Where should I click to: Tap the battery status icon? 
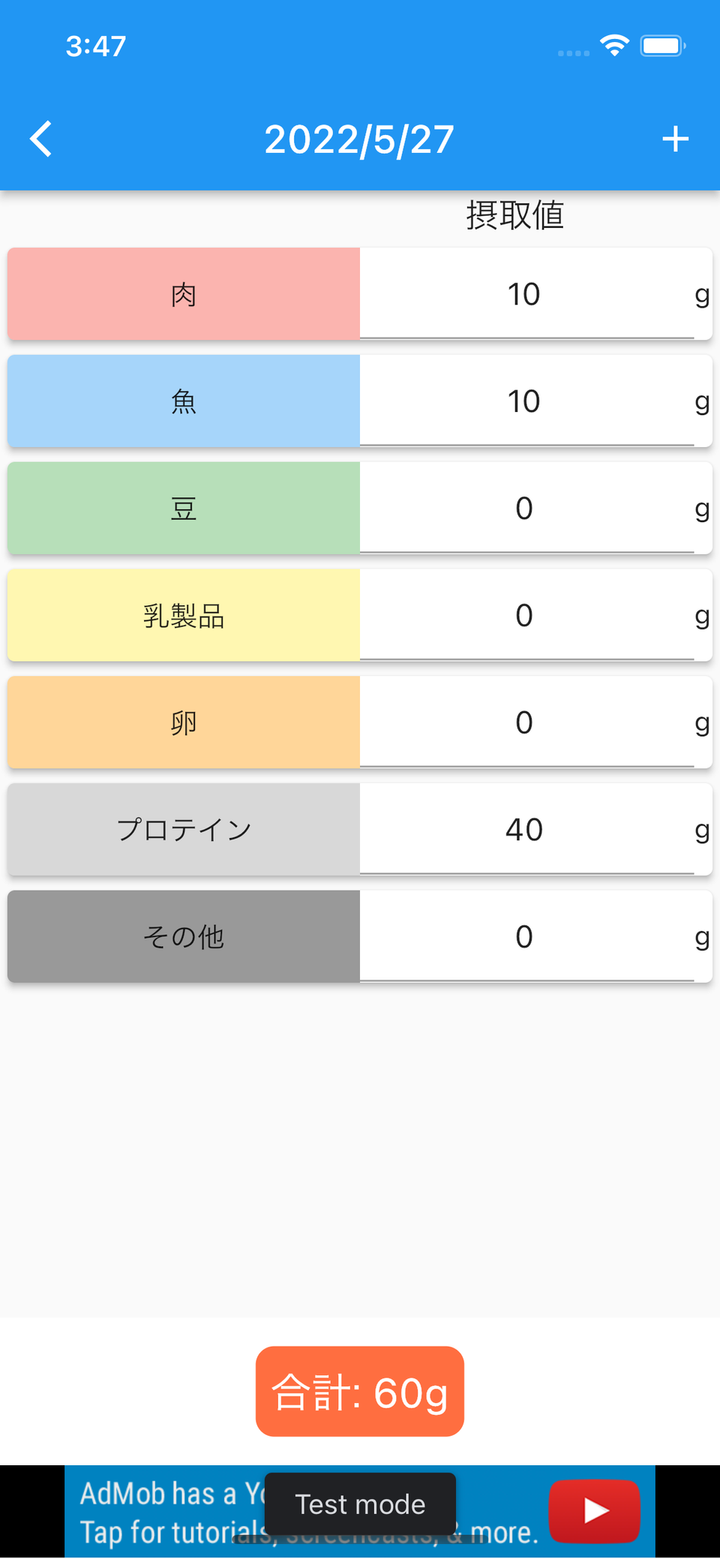click(x=662, y=45)
